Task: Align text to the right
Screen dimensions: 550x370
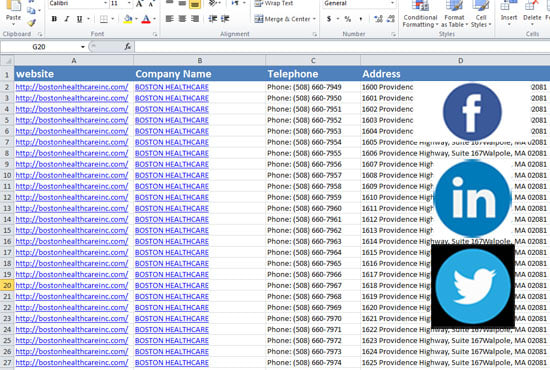Action: point(195,19)
